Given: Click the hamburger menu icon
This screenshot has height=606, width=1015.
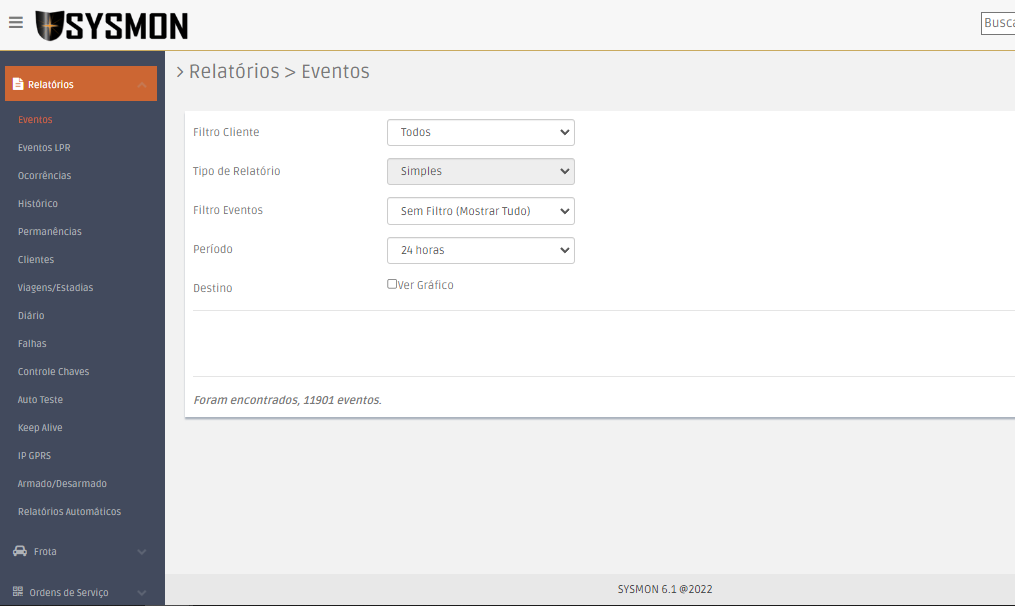Looking at the screenshot, I should point(16,22).
